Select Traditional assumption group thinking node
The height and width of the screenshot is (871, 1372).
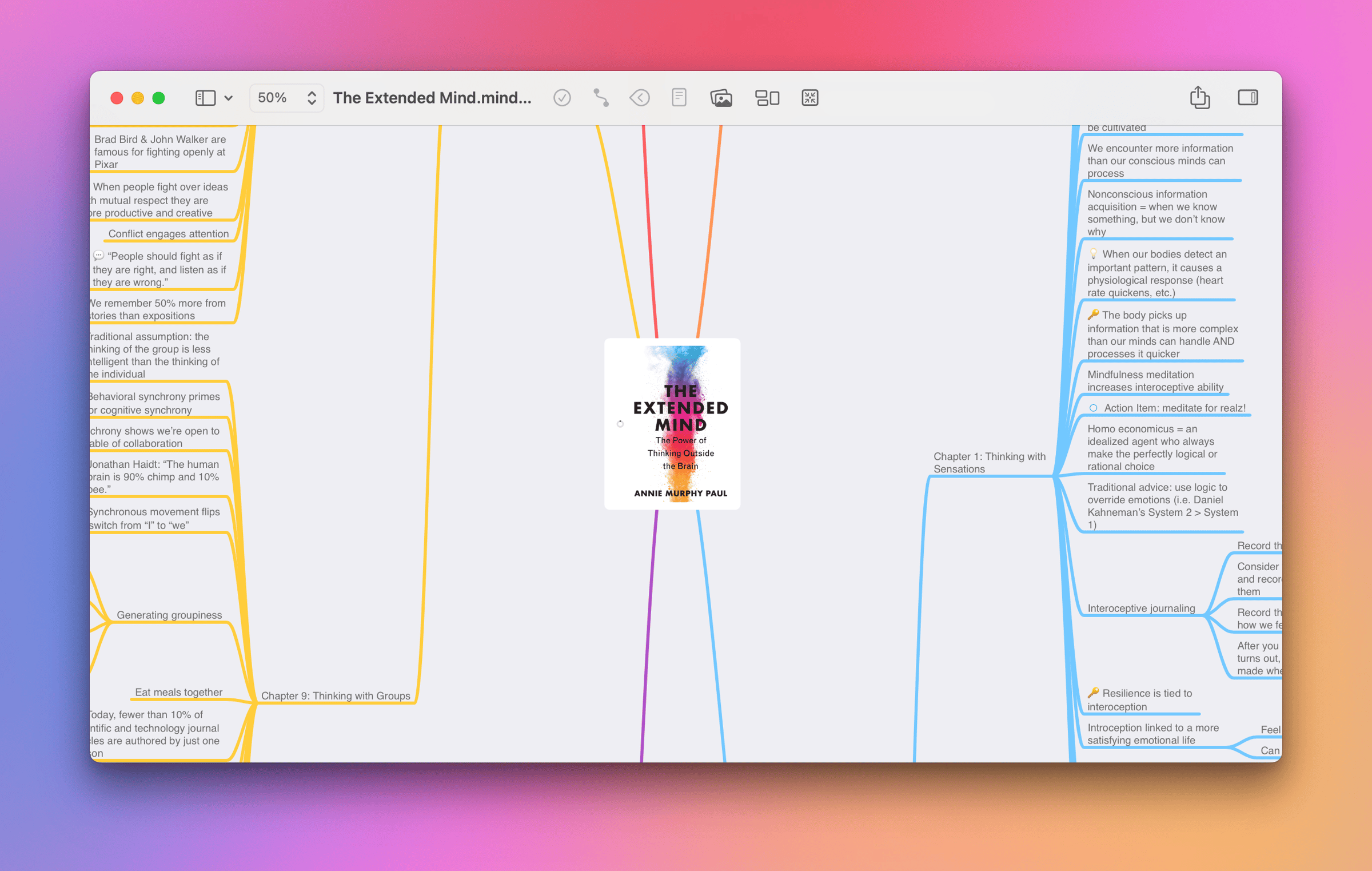point(155,355)
